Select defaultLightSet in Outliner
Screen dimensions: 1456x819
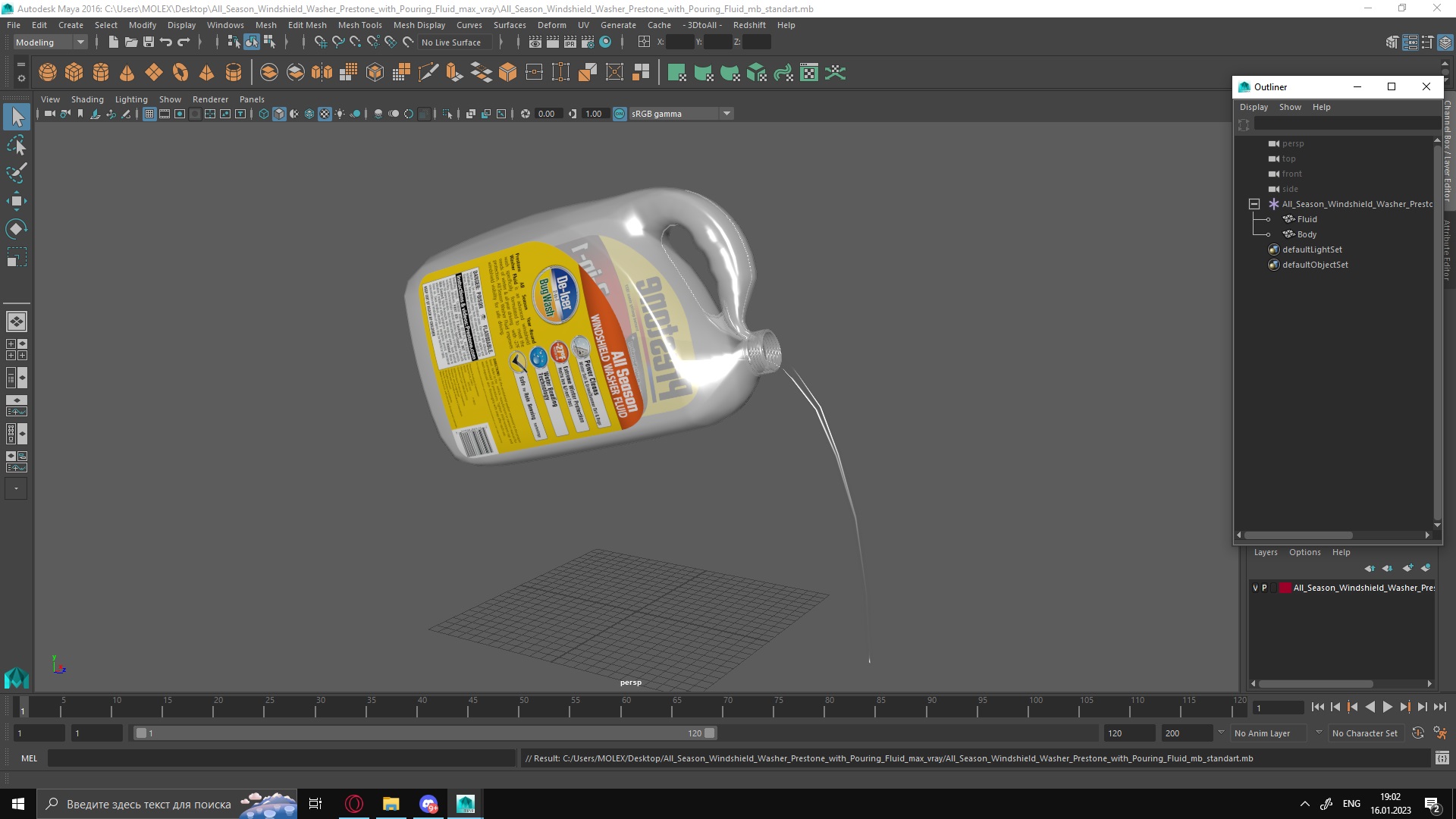[1311, 249]
